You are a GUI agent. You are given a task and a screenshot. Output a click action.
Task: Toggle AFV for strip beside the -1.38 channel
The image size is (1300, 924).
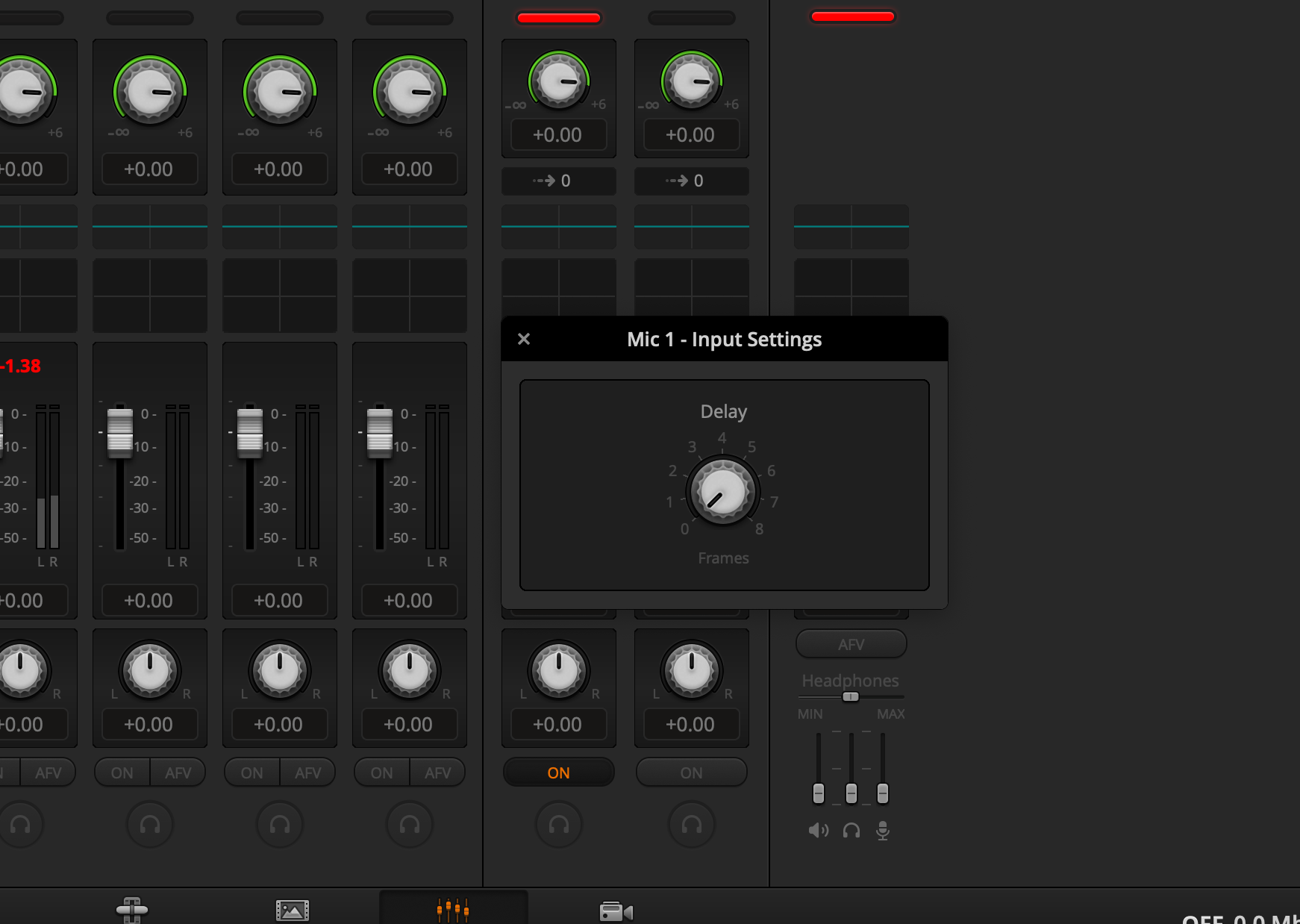point(178,772)
